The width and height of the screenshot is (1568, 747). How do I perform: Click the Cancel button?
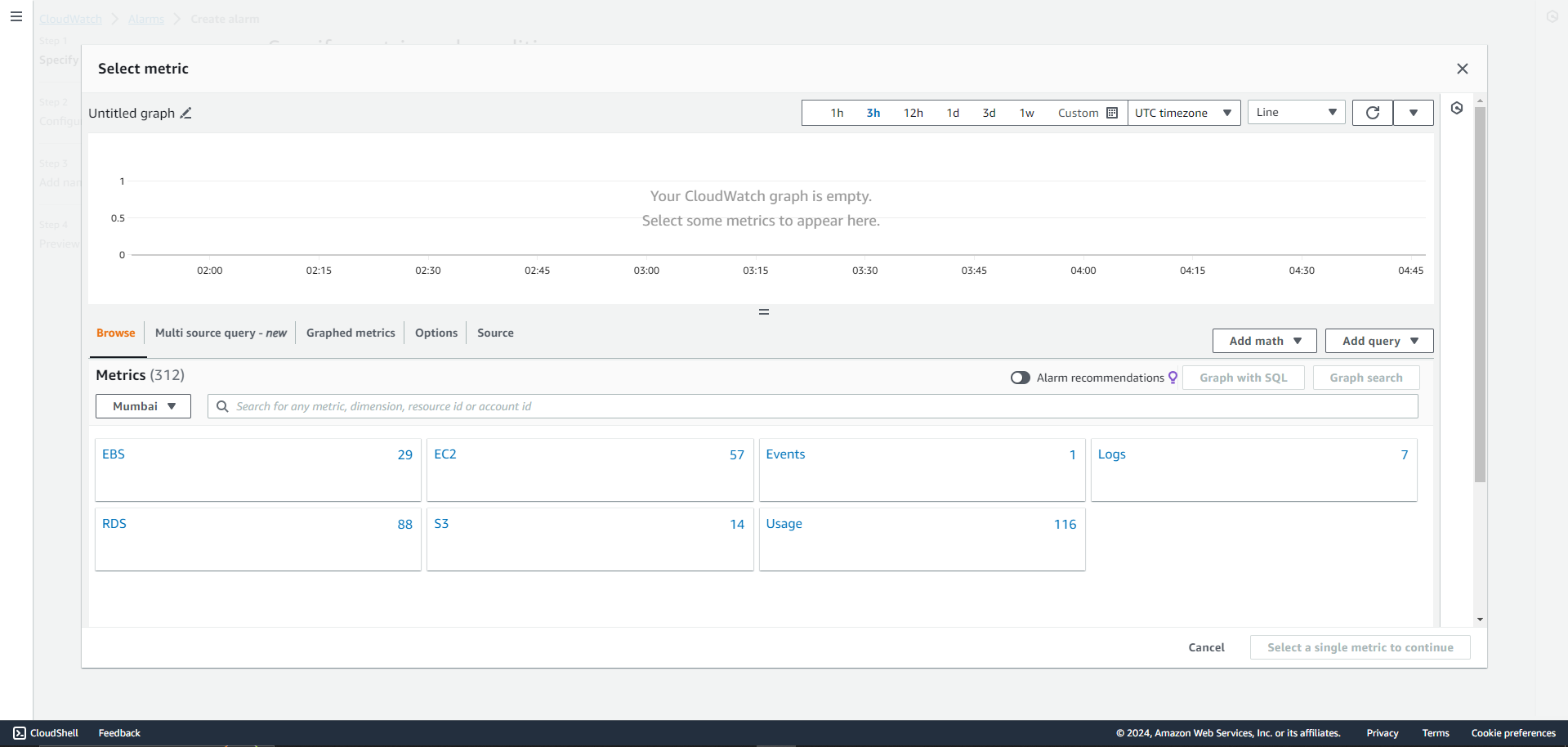(1206, 647)
